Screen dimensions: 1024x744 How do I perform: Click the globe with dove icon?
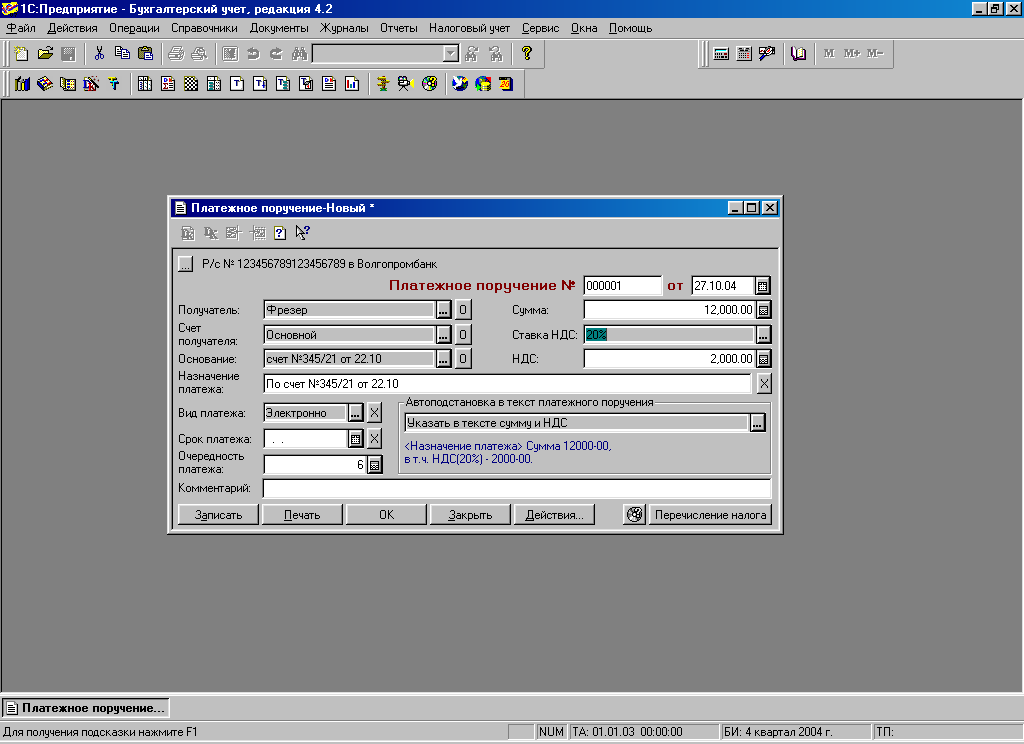[460, 84]
